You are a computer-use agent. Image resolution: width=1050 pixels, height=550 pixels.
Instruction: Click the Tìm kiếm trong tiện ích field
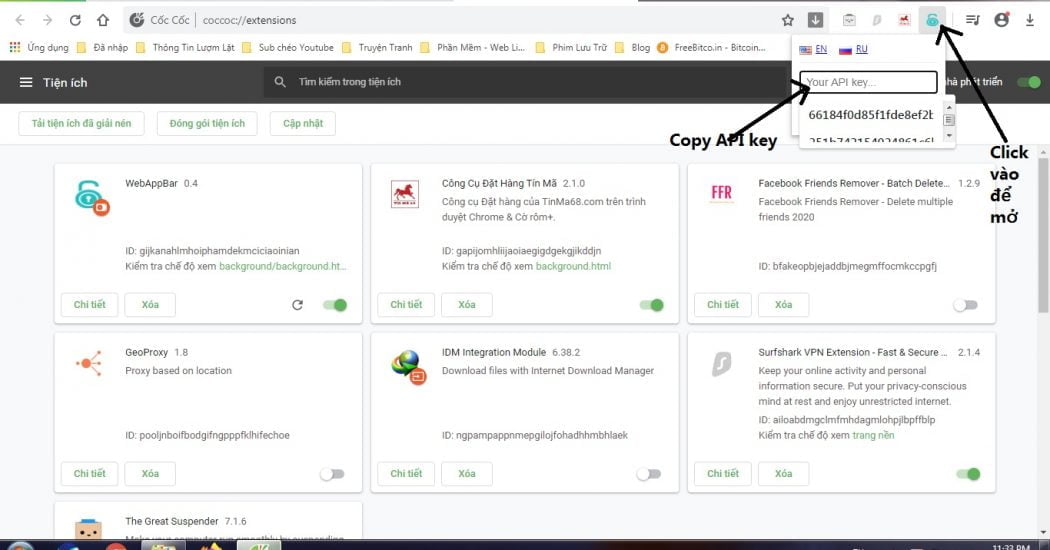point(522,82)
